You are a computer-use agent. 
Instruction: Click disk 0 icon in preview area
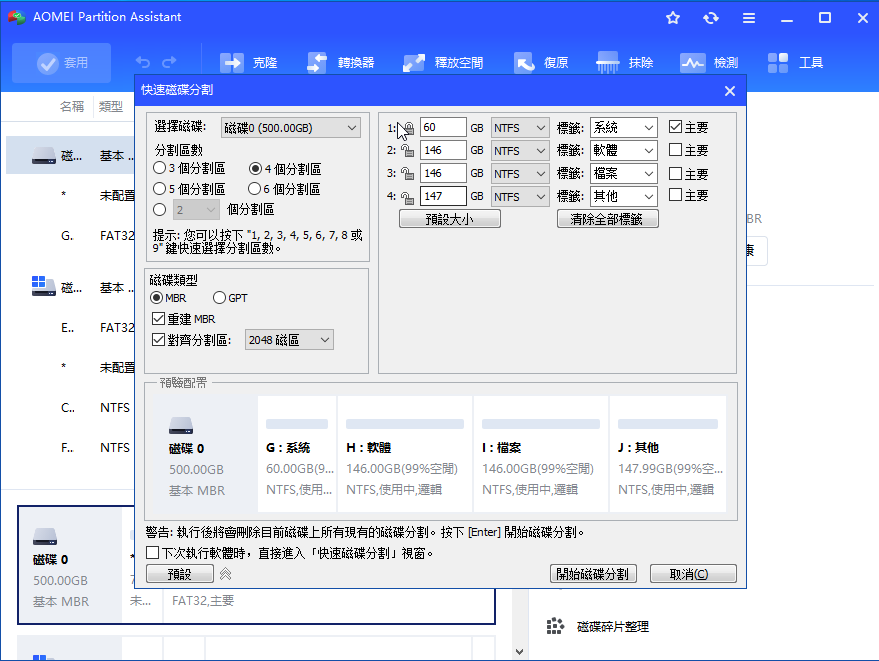181,426
